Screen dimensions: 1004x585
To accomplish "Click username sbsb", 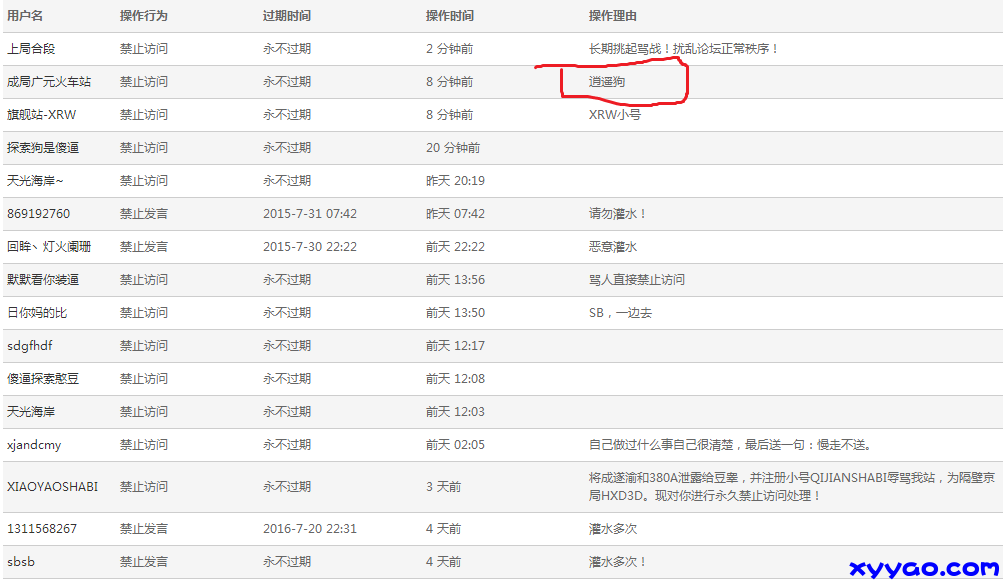I will pos(21,562).
